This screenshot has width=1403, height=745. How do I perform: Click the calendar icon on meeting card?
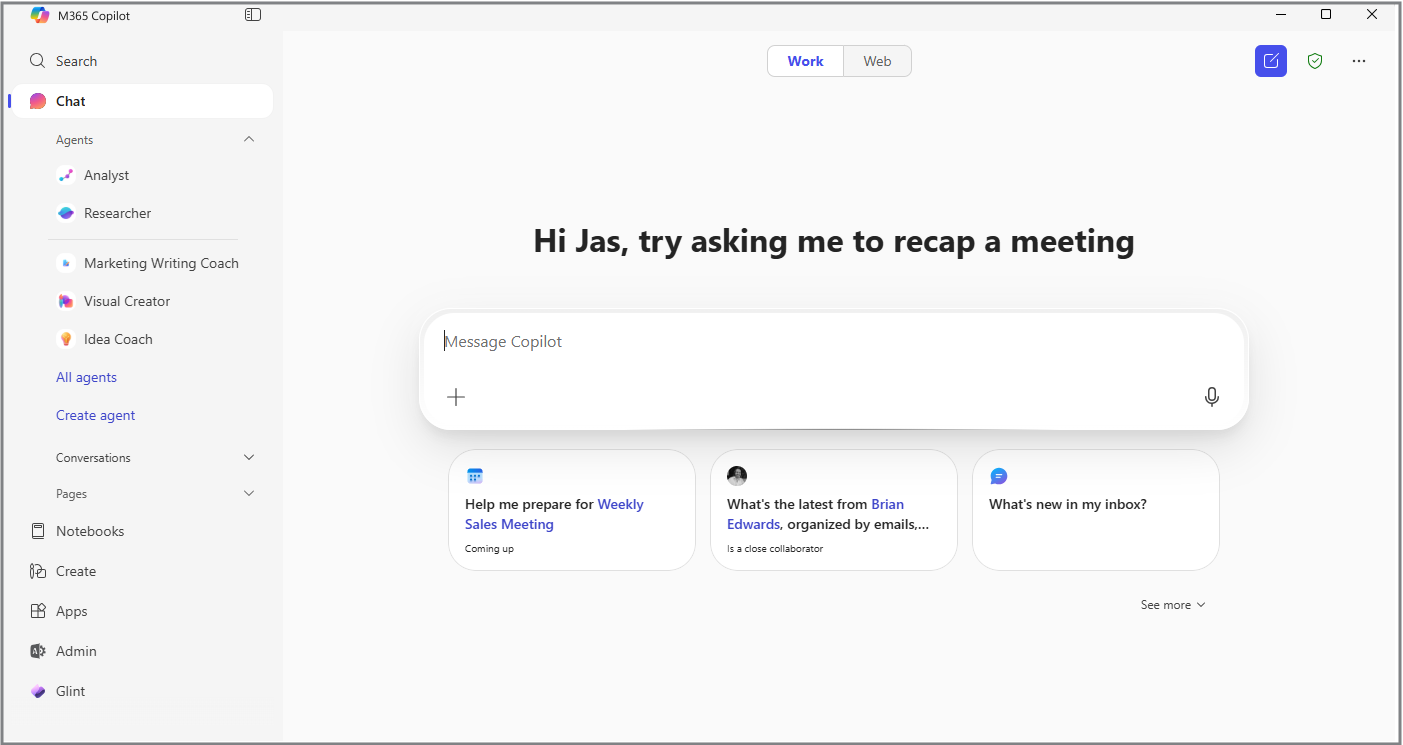pyautogui.click(x=475, y=476)
